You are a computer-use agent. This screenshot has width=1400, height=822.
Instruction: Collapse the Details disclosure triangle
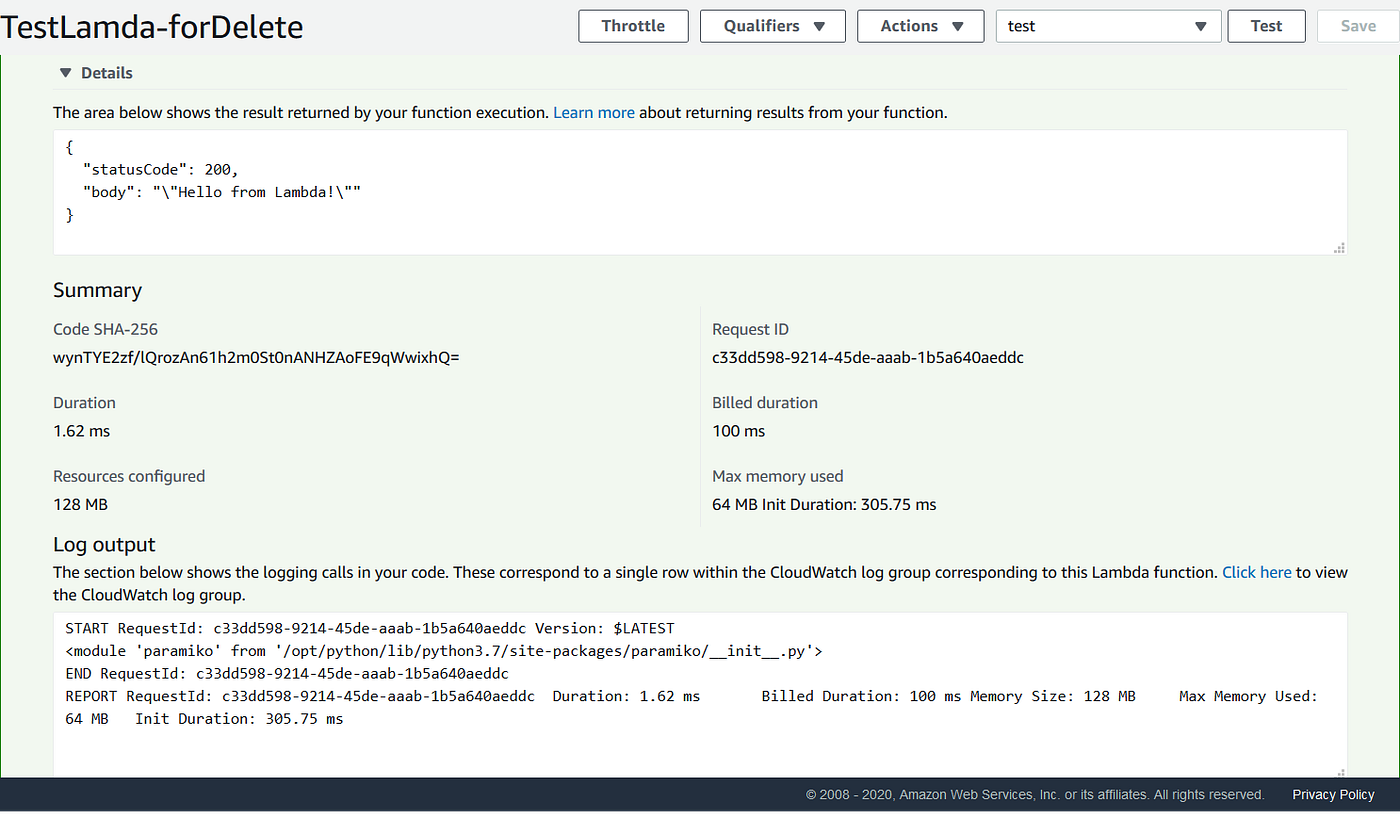pyautogui.click(x=65, y=73)
